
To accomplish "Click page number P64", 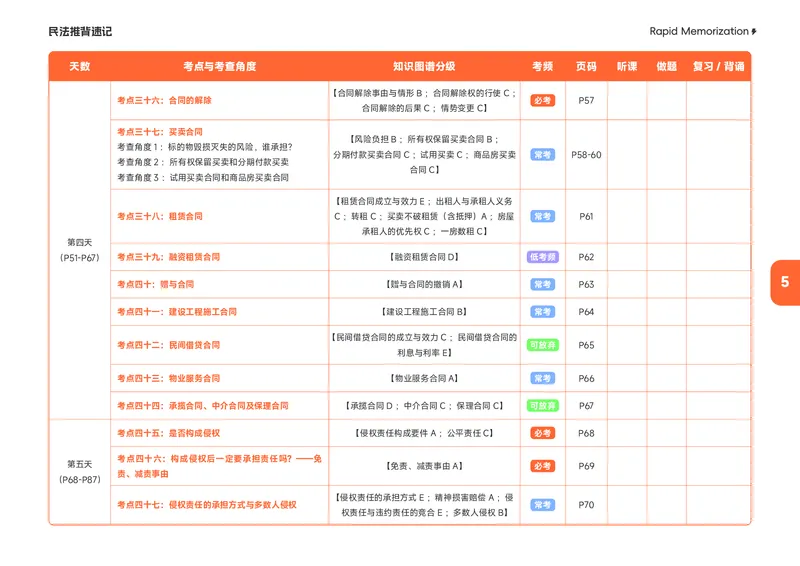I will (586, 312).
